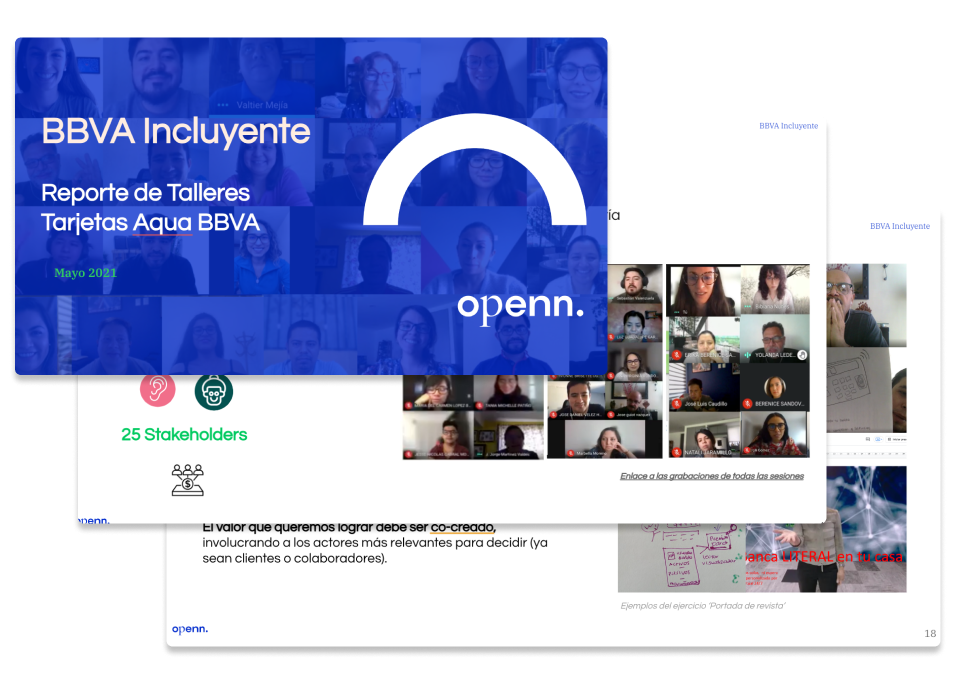Click the line sean clientes o colaboradores
Viewport: 962px width, 675px height.
click(x=294, y=558)
